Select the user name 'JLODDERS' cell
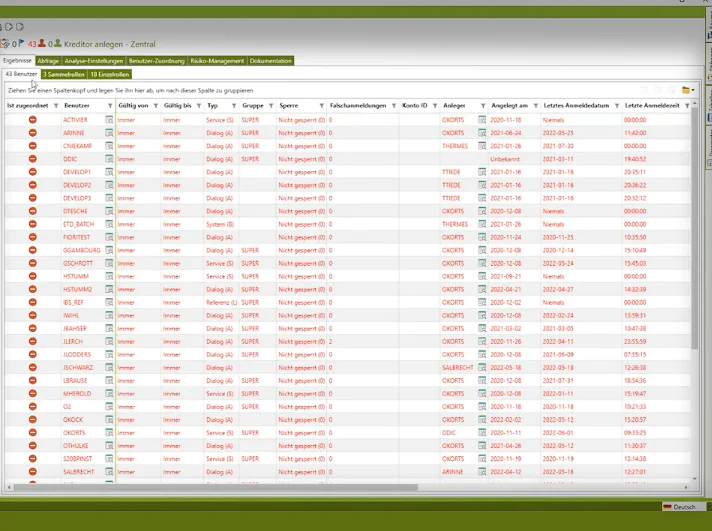Image resolution: width=712 pixels, height=531 pixels. pos(77,354)
